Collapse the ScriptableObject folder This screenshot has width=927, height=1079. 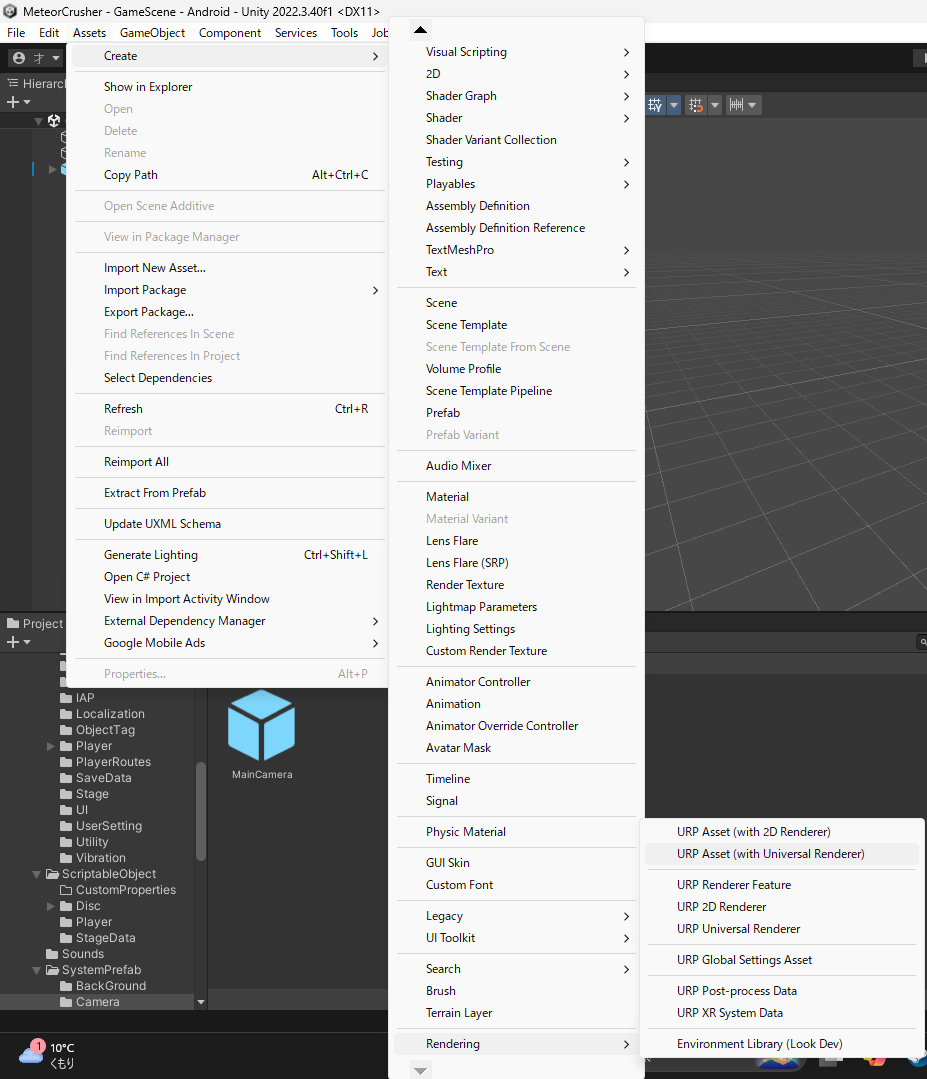pyautogui.click(x=36, y=874)
